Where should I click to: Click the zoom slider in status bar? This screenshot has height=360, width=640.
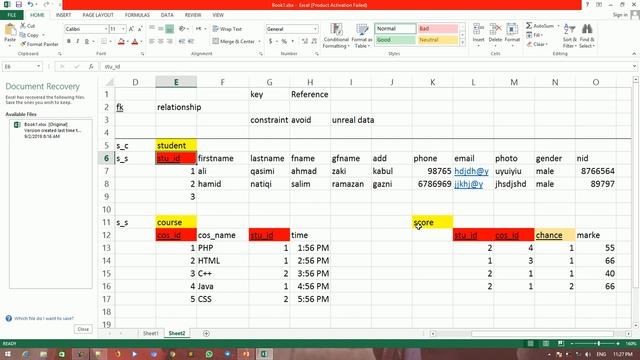[x=598, y=344]
